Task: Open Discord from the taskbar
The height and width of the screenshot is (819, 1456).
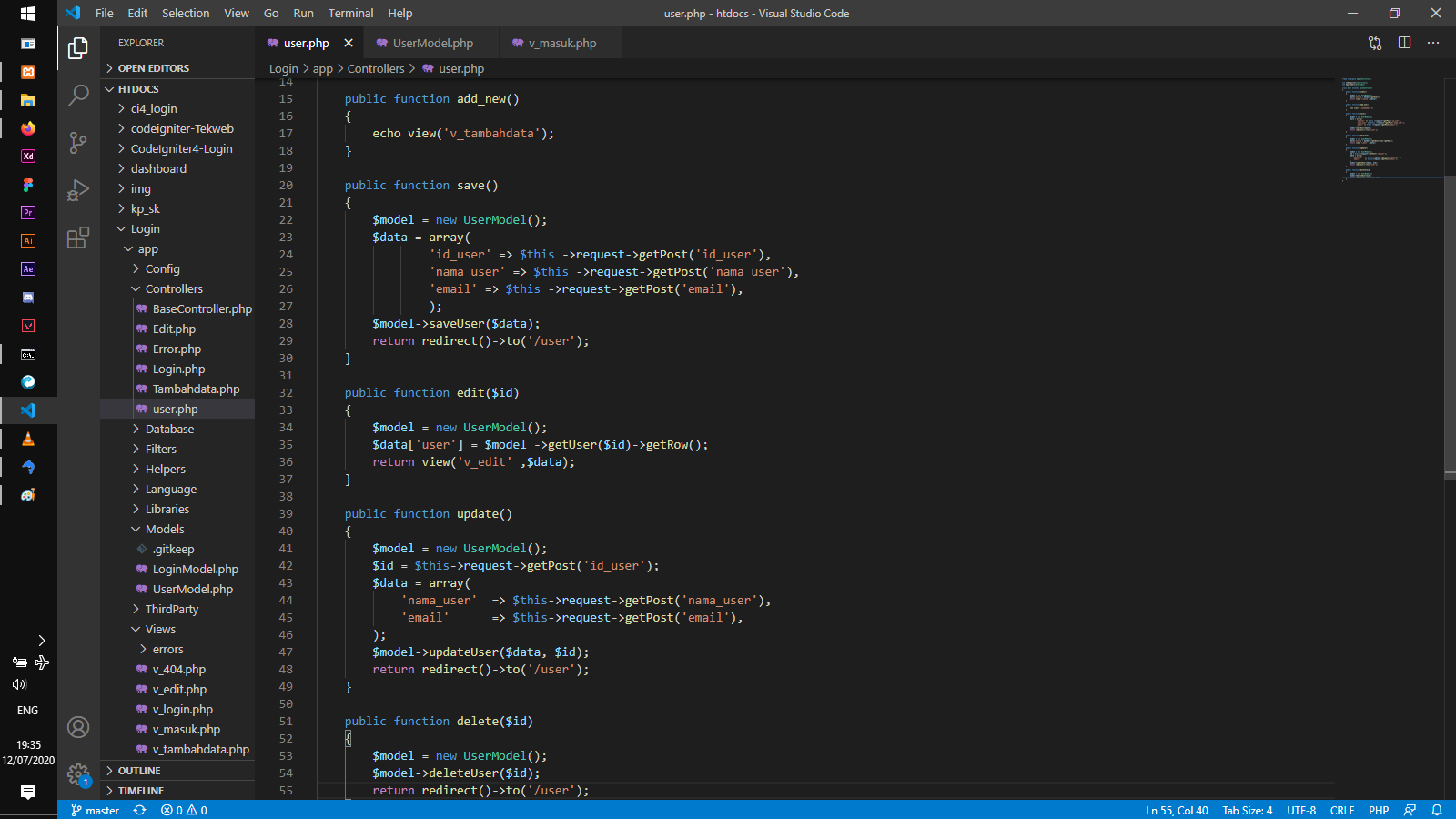Action: coord(28,298)
